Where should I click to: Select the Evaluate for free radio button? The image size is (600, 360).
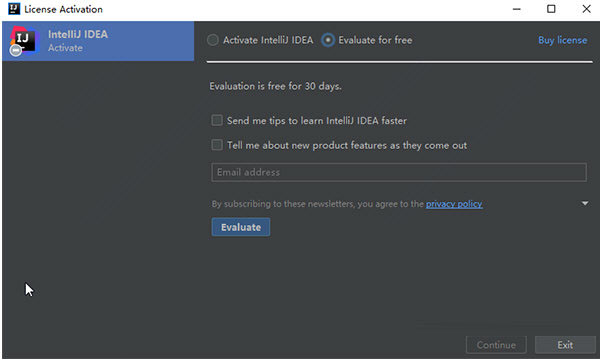click(x=328, y=40)
